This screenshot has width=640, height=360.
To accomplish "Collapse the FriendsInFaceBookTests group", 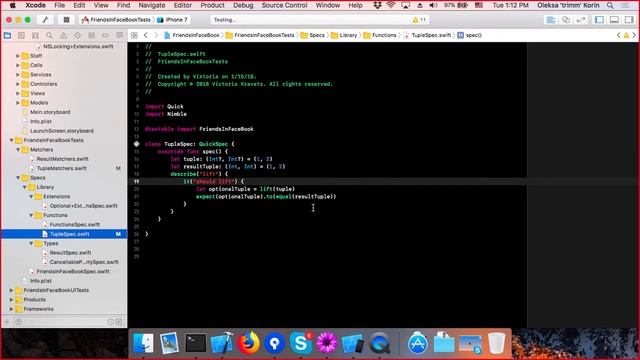I will point(11,140).
